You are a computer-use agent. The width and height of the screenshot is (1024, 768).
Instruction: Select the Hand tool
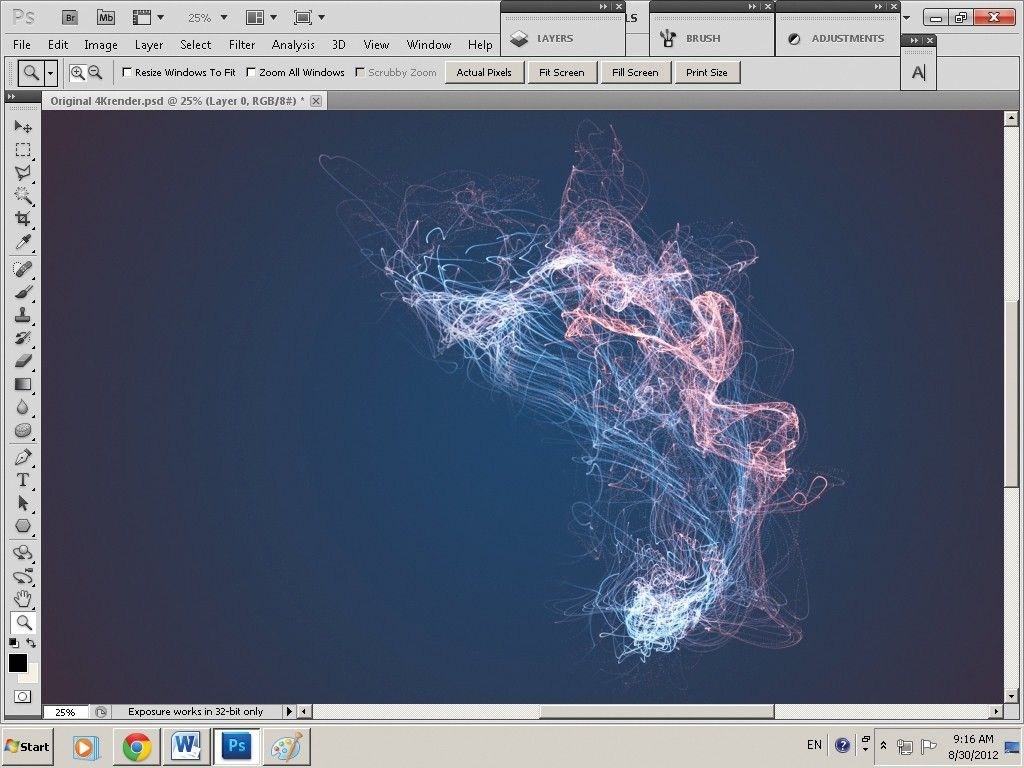(x=23, y=599)
